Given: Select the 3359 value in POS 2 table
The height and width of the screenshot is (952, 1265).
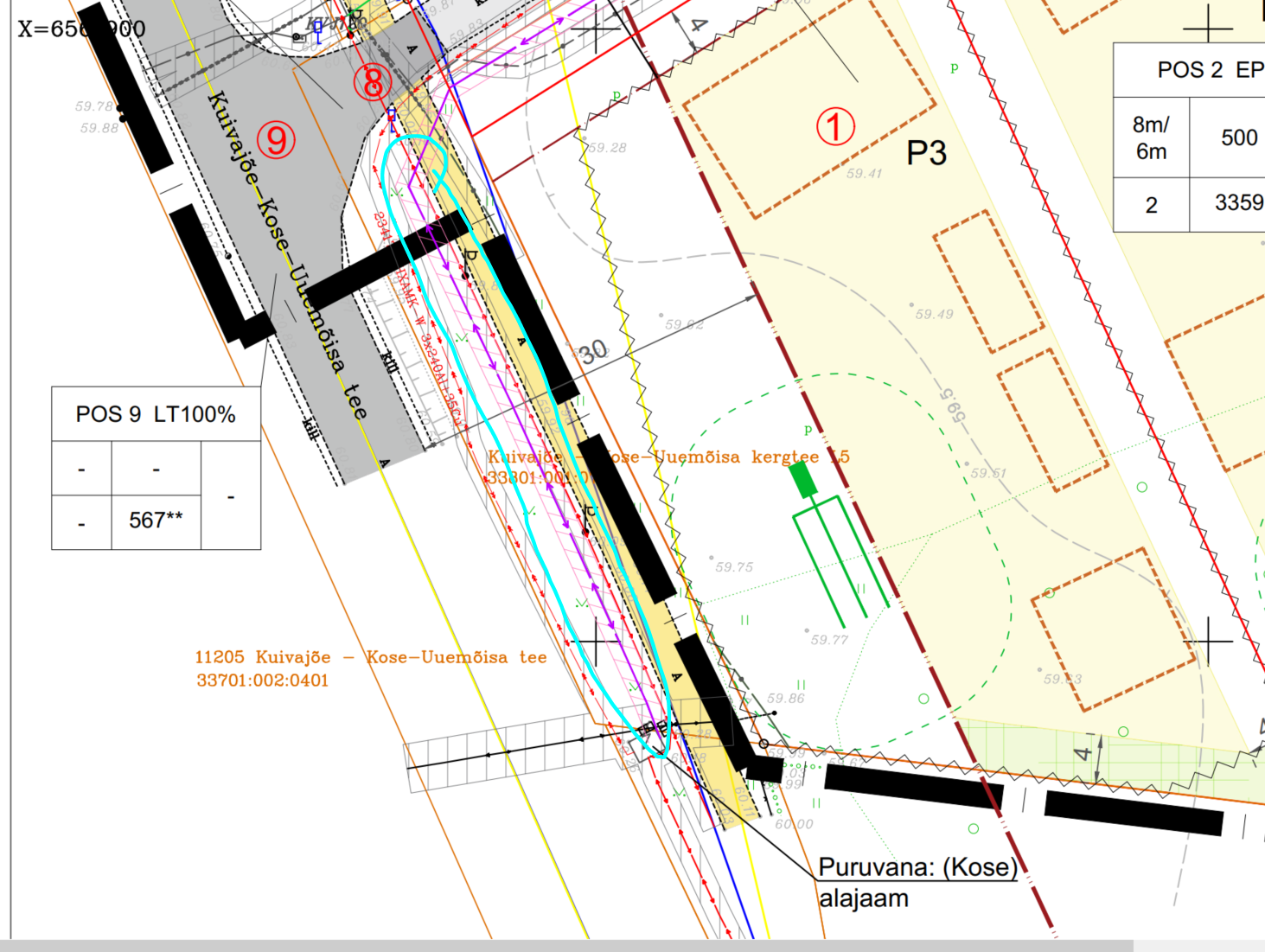Looking at the screenshot, I should [1238, 203].
